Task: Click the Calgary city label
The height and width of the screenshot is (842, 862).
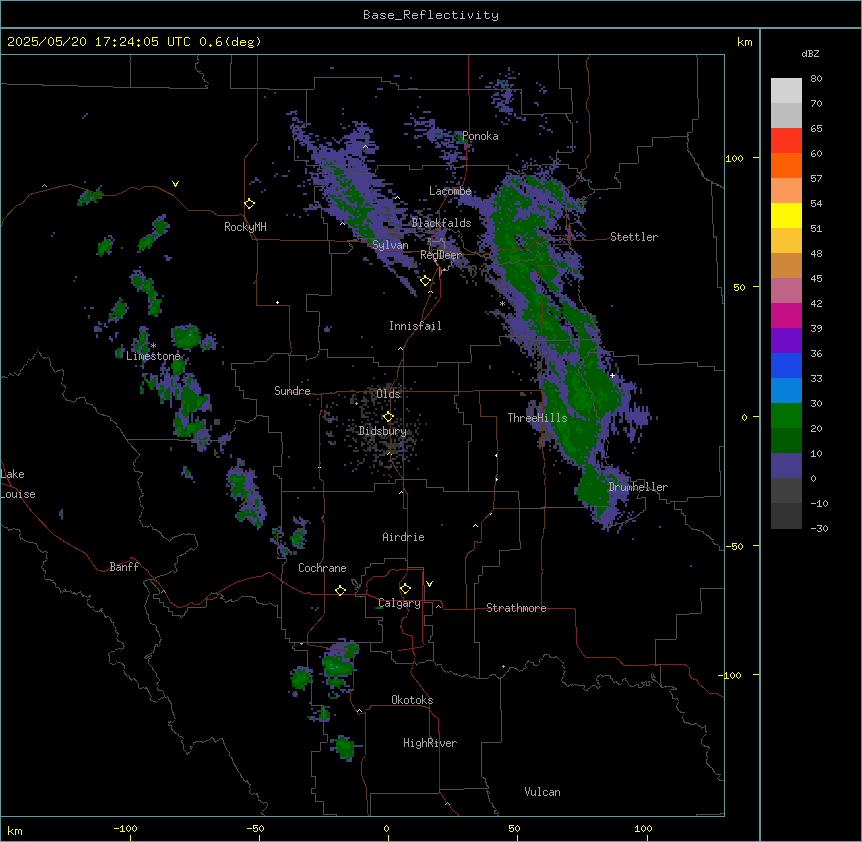Action: click(x=399, y=603)
